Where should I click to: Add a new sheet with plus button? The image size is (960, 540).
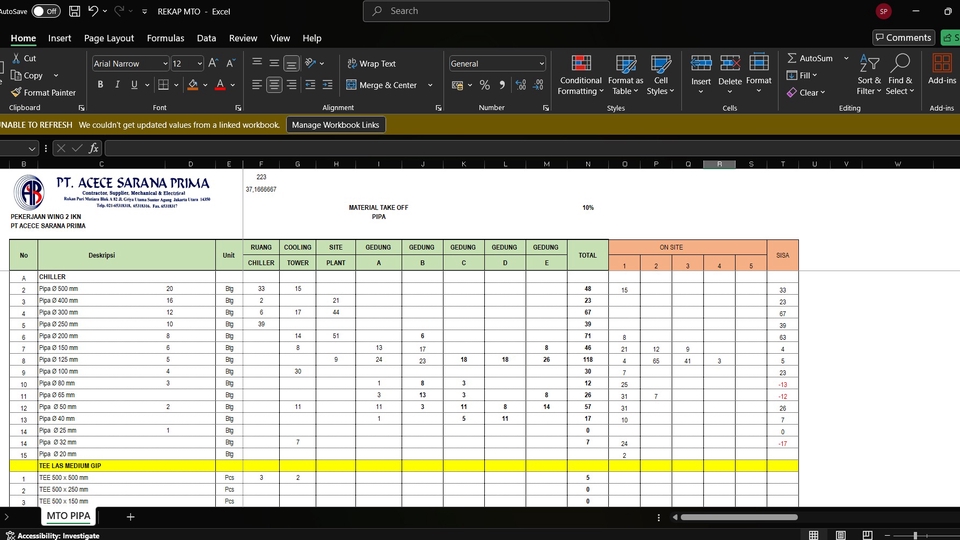tap(130, 517)
